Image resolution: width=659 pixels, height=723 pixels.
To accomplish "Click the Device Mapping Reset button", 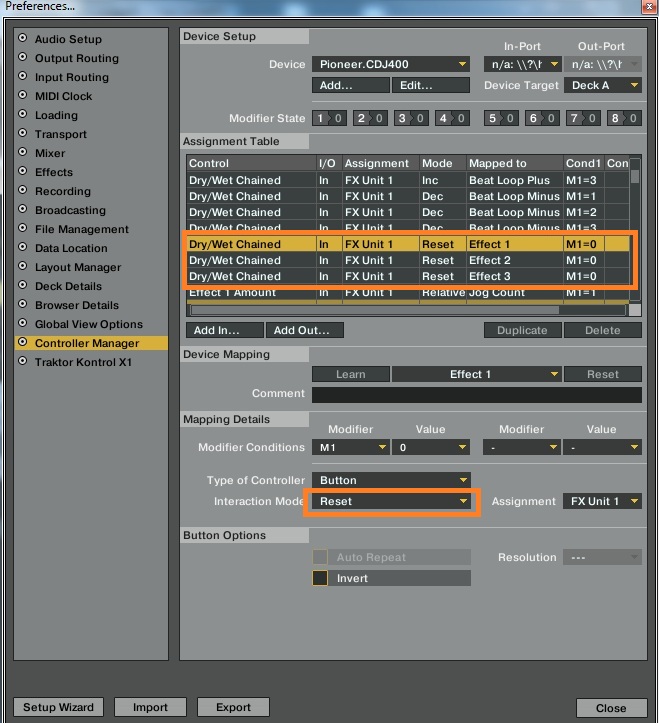I will coord(603,374).
